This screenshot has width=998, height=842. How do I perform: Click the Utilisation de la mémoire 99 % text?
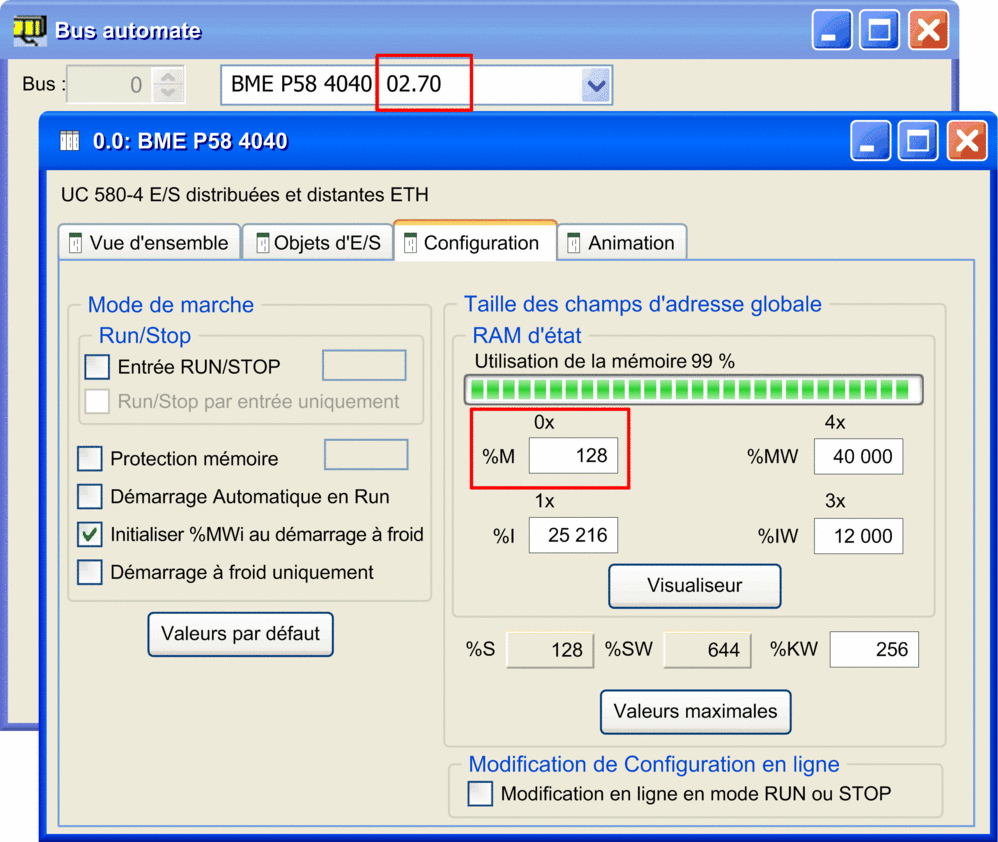point(605,361)
